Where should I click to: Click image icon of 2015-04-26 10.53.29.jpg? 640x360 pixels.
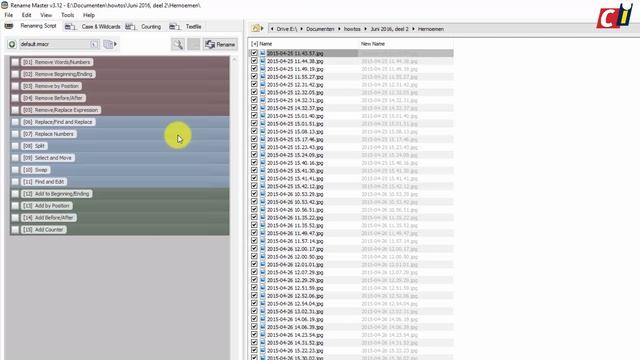coord(262,194)
